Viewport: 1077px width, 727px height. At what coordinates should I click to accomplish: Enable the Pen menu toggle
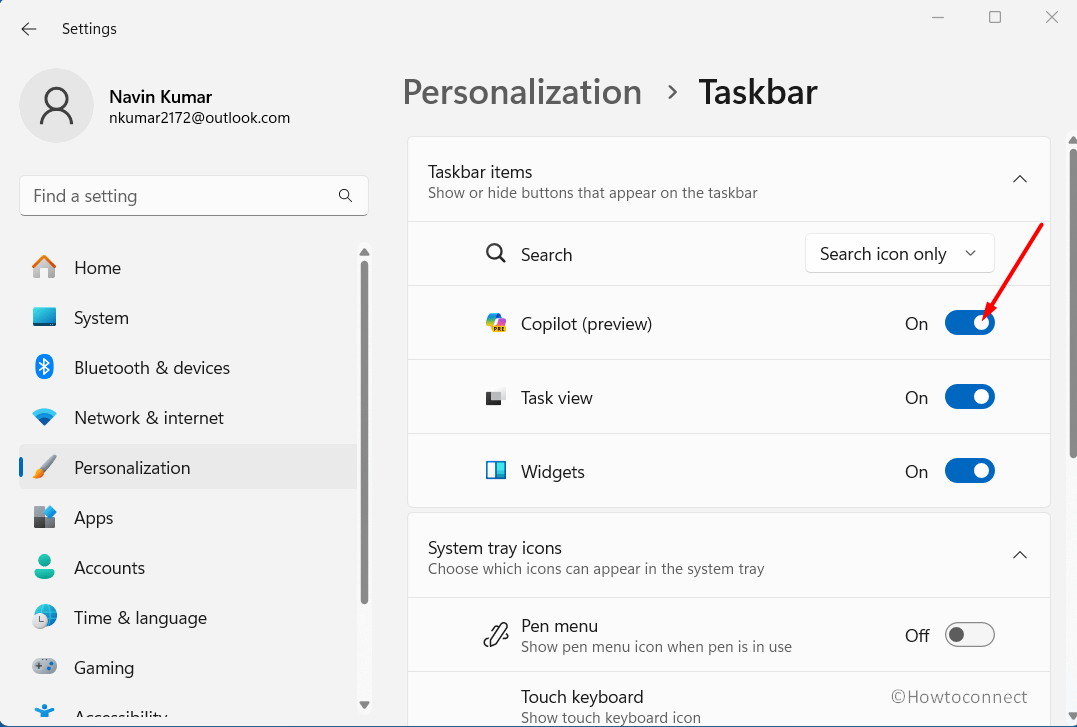click(x=969, y=635)
